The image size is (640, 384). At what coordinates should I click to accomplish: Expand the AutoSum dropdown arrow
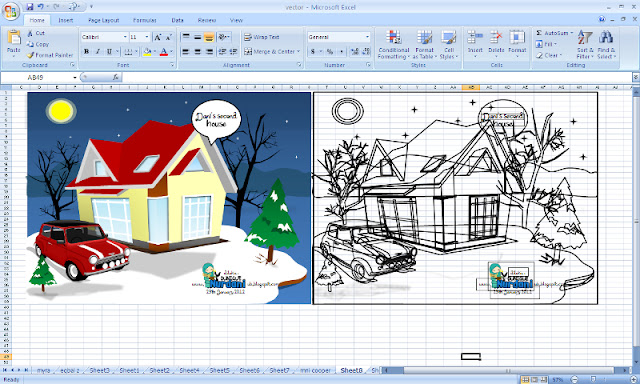click(x=571, y=33)
